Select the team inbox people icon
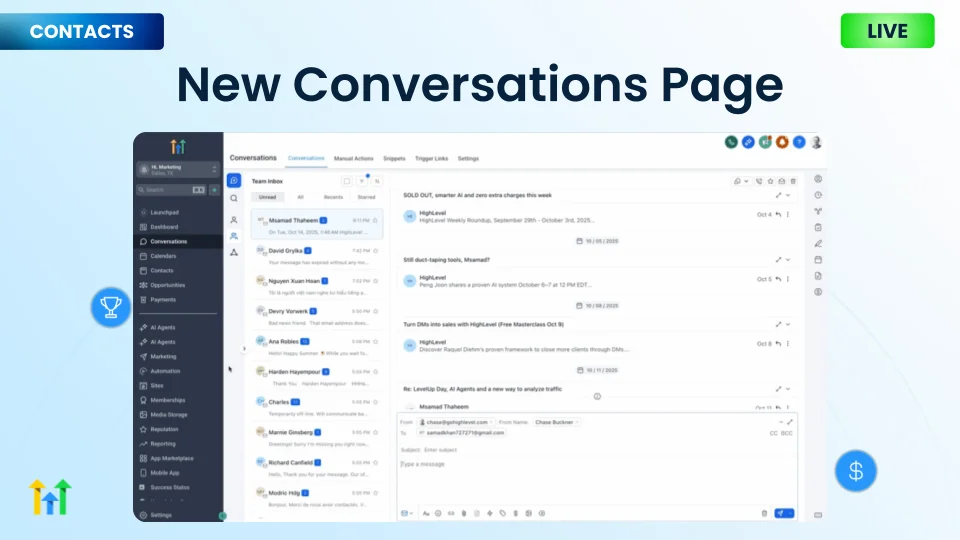This screenshot has height=540, width=960. coord(234,236)
